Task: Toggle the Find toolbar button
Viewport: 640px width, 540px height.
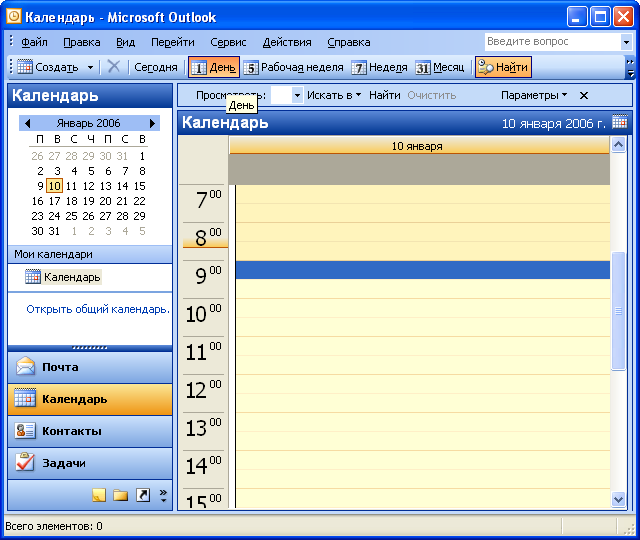Action: (503, 67)
